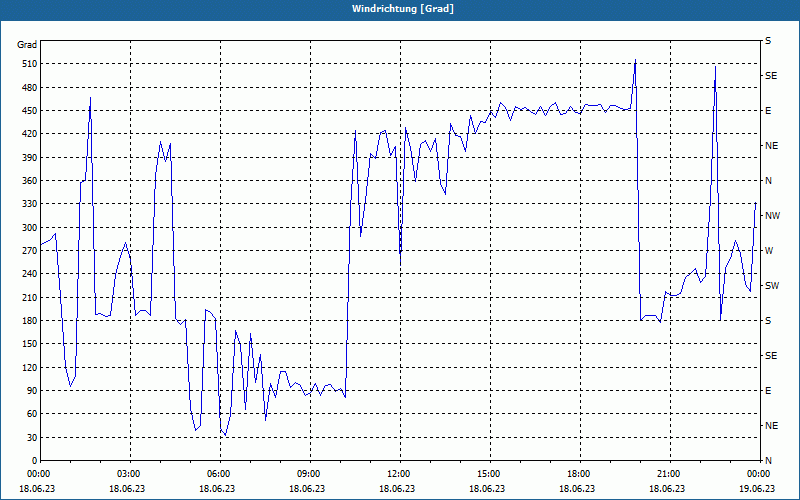Click the 18.06.23 date under 21:00
Image resolution: width=800 pixels, height=500 pixels.
(x=667, y=488)
